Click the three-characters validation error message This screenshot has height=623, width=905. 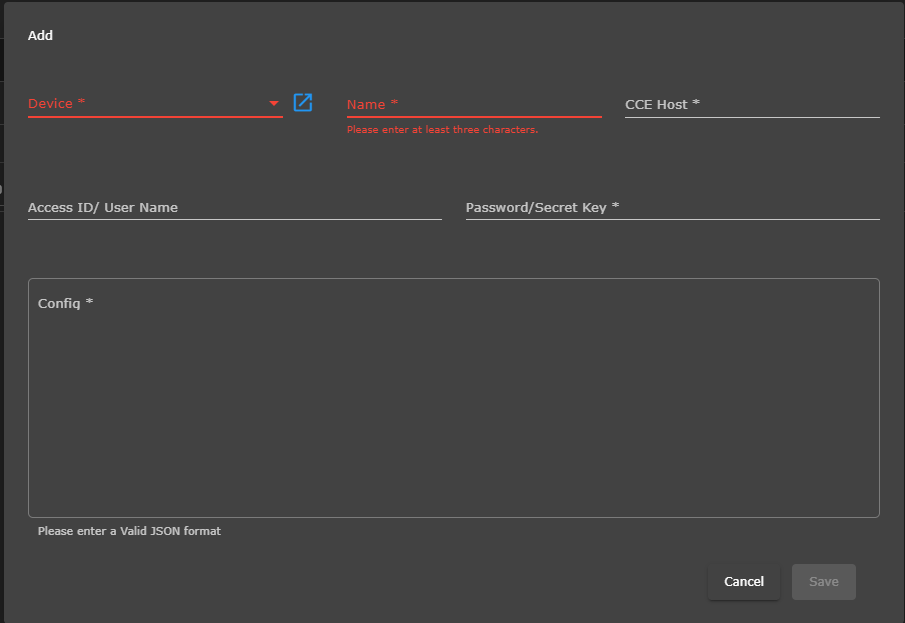442,130
